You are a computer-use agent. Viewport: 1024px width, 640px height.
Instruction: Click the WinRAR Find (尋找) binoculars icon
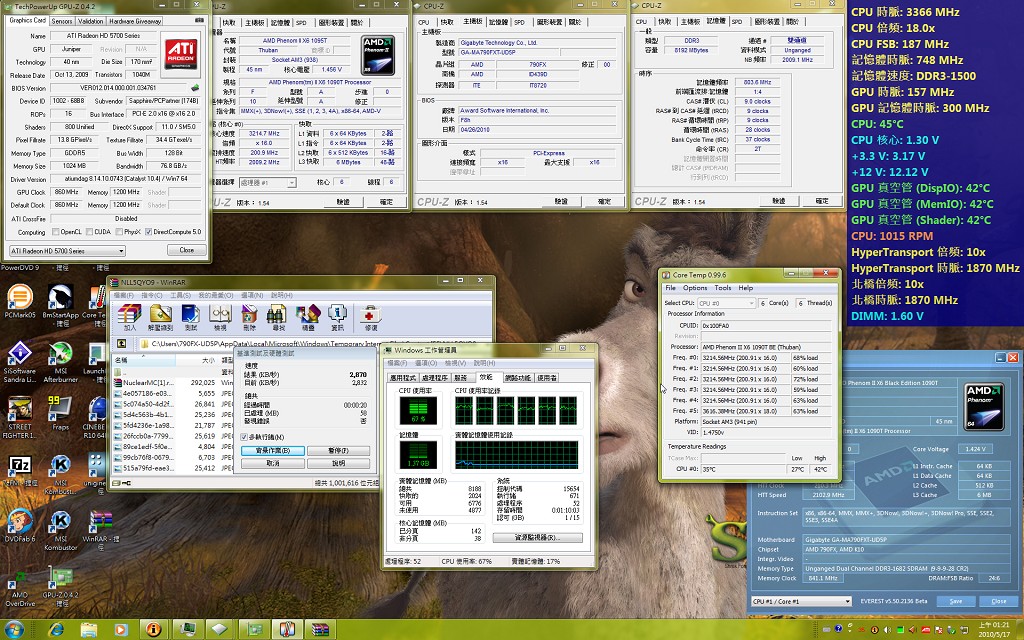(x=278, y=317)
